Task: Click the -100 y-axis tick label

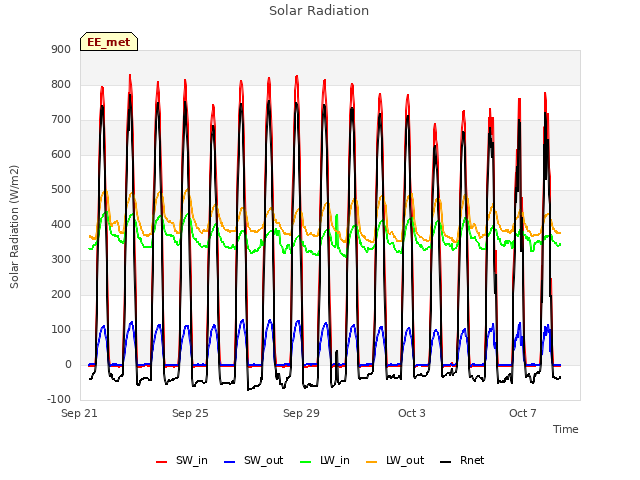Action: (59, 400)
